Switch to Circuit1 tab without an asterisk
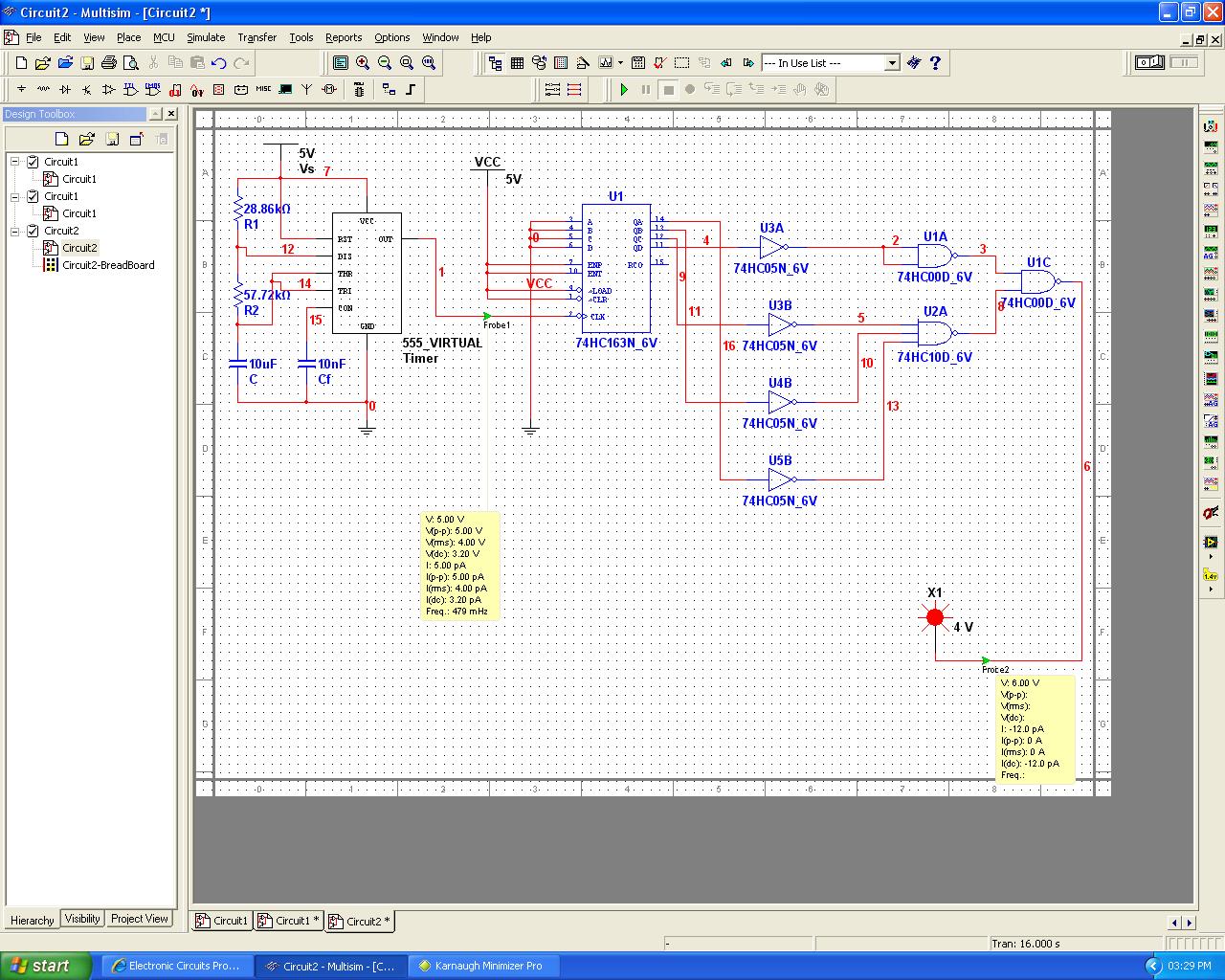Screen dimensions: 1225x980 click(x=222, y=921)
